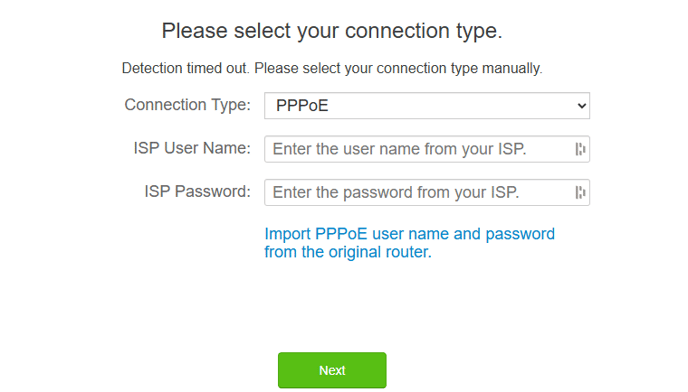Open the Connection Type dropdown showing PPPoE
688x392 pixels.
[427, 105]
